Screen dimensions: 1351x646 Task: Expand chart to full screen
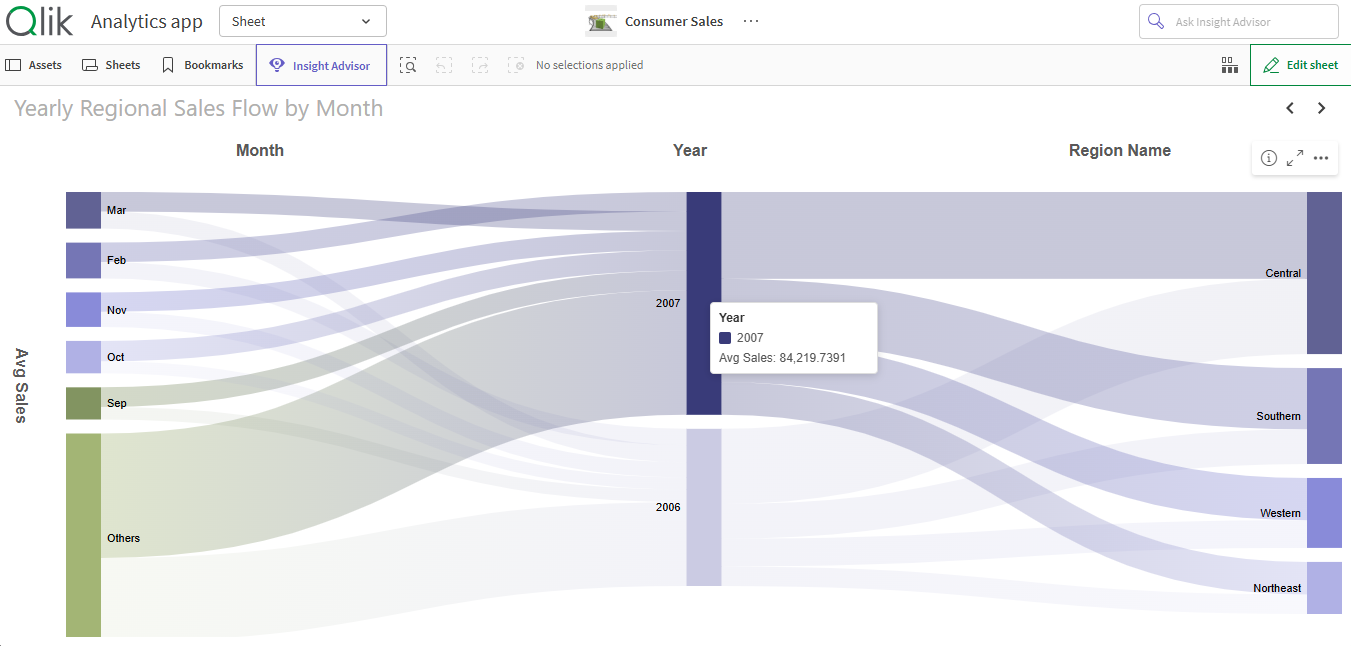[1295, 158]
